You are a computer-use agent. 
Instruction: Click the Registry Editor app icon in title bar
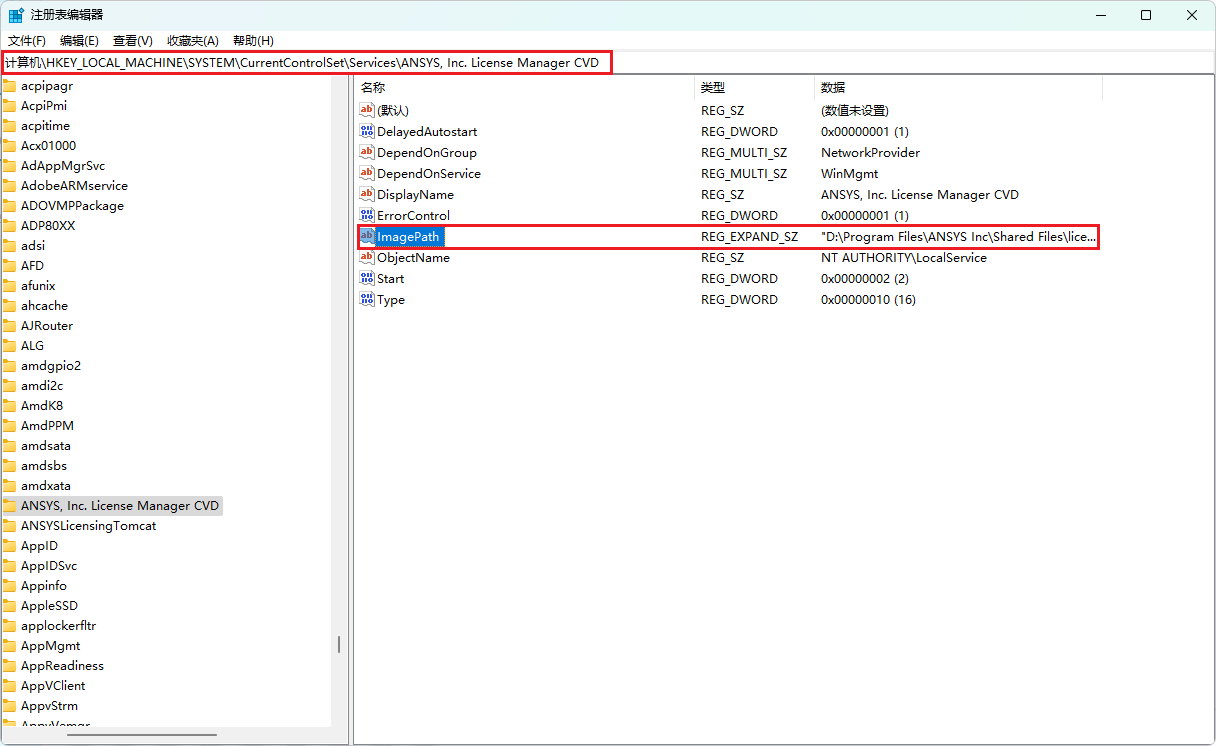[x=17, y=15]
